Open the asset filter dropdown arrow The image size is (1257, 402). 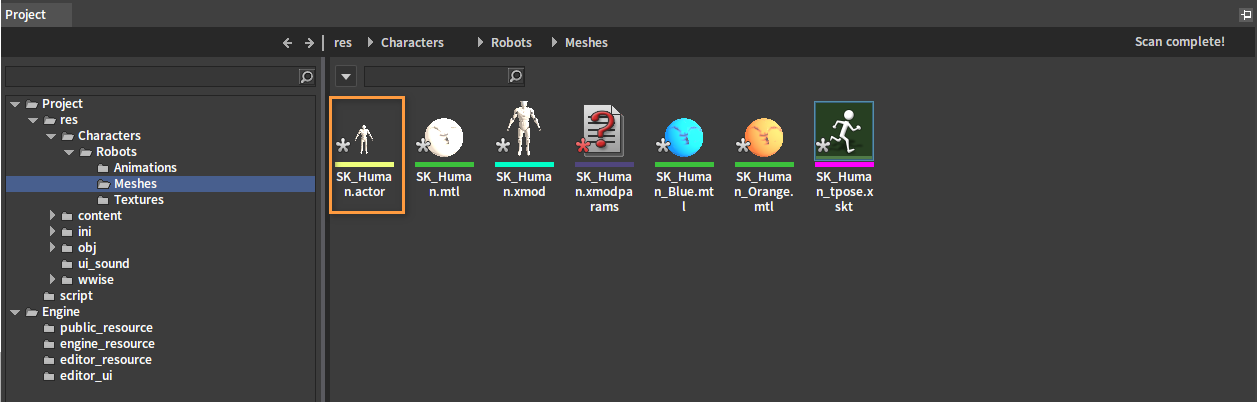(344, 76)
